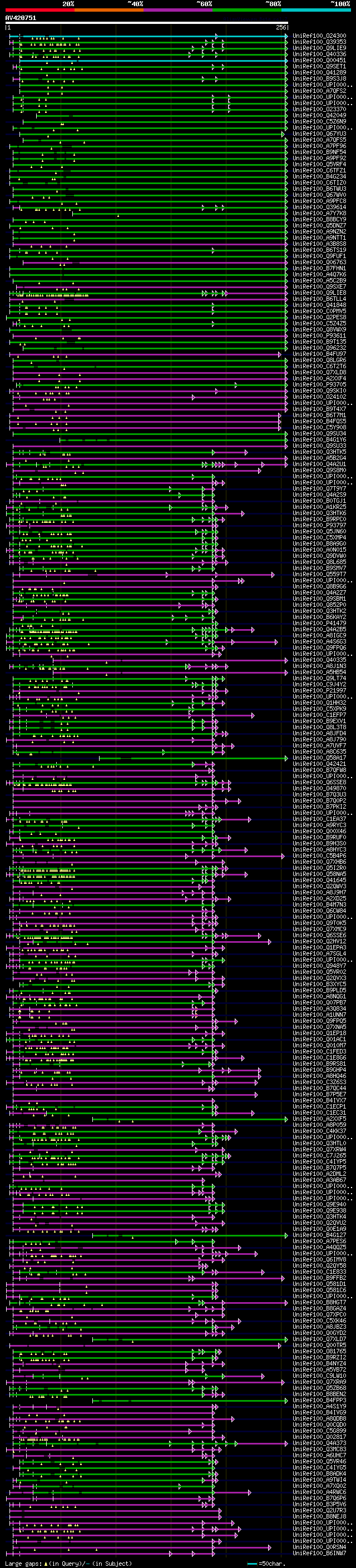This screenshot has height=1568, width=356.
Task: Select hit label UniRef100_B7FHN1
Action: pos(319,269)
